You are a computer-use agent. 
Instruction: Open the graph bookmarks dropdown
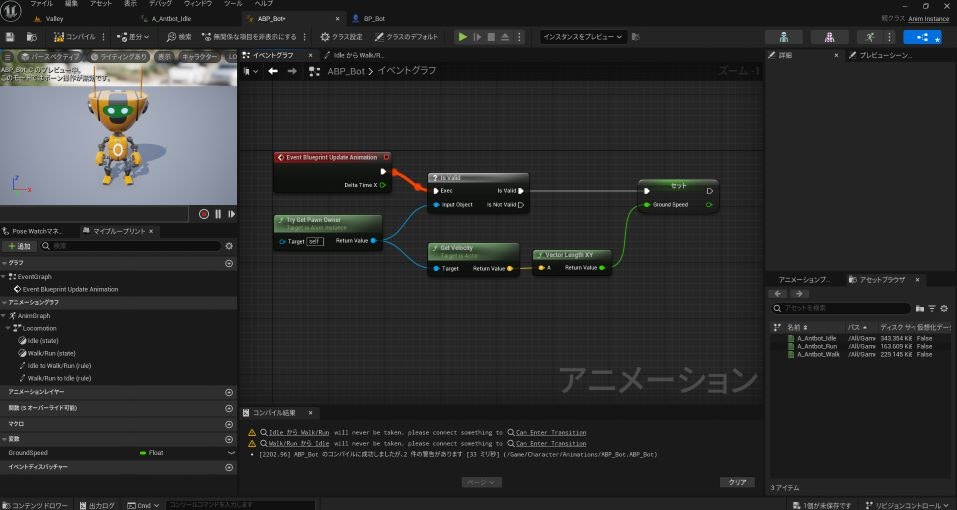(250, 71)
